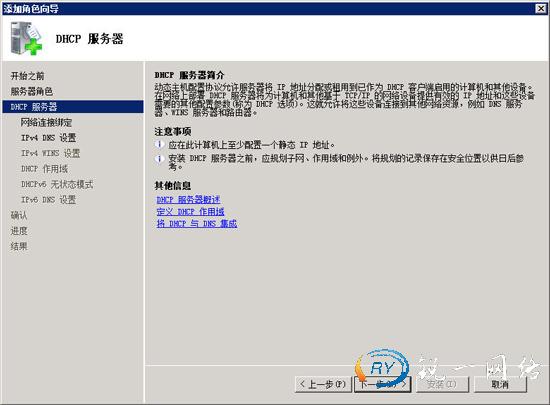This screenshot has height=405, width=550.
Task: Open the IPv4 DNS 设置 step
Action: (48, 138)
